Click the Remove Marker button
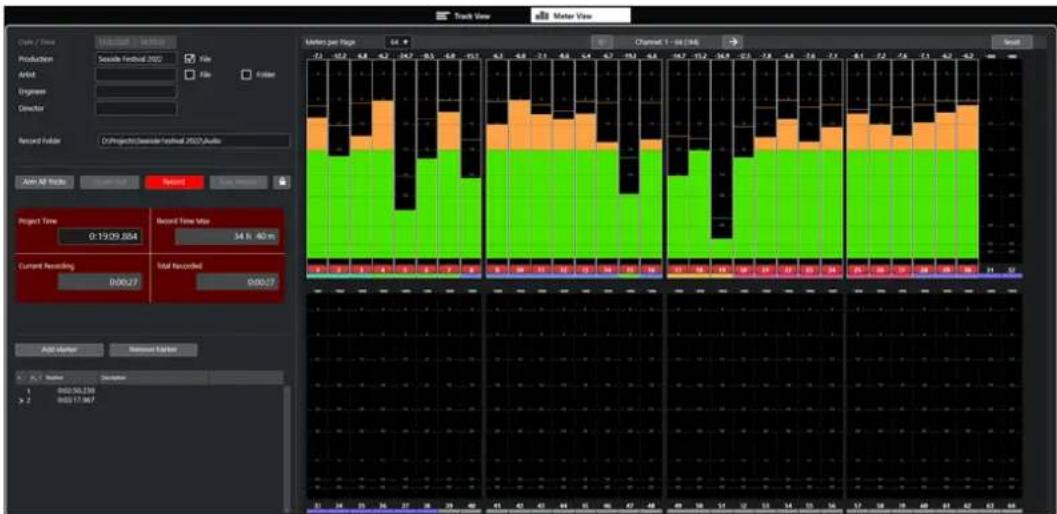The height and width of the screenshot is (514, 1057). click(154, 349)
